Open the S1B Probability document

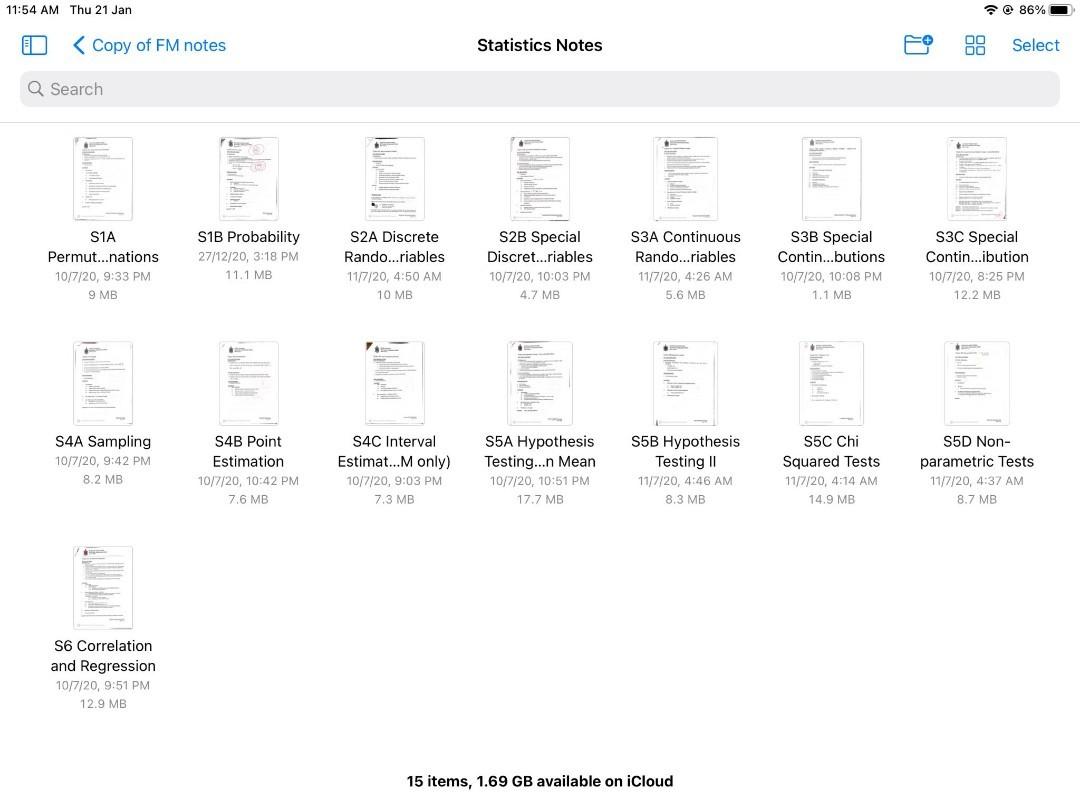tap(248, 180)
